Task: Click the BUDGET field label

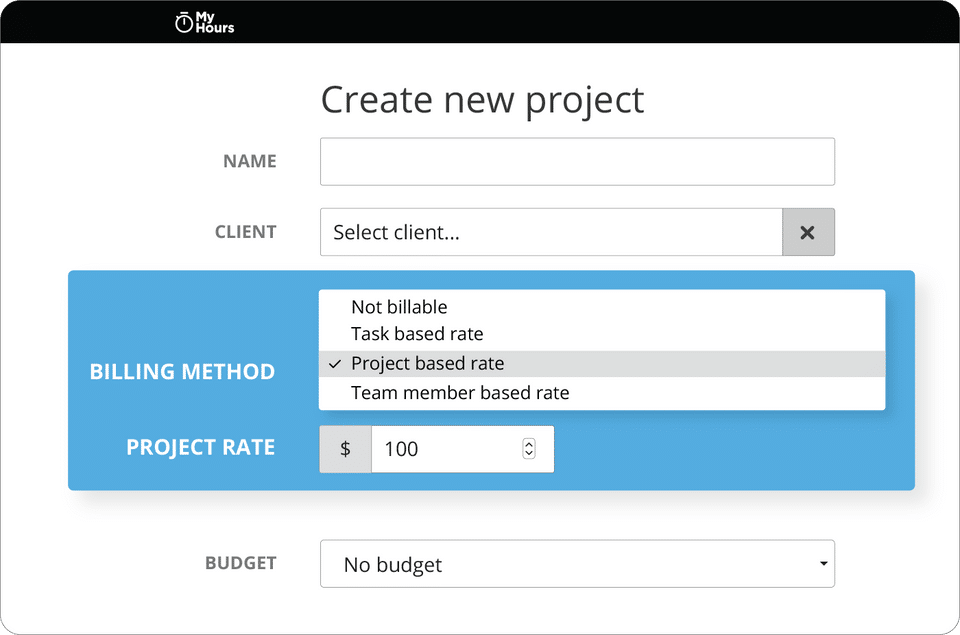Action: [240, 563]
